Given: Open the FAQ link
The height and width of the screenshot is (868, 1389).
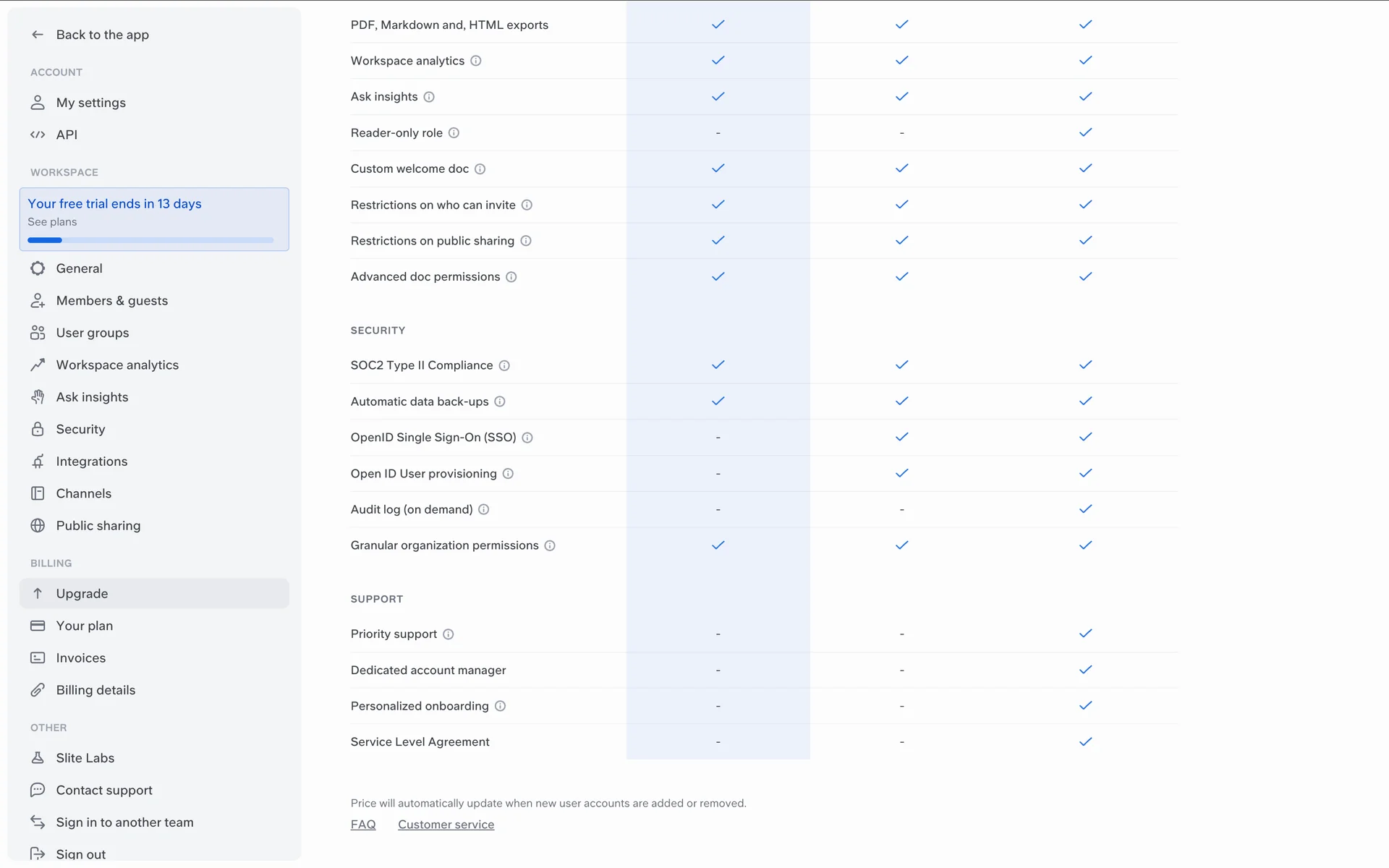Looking at the screenshot, I should pos(363,825).
